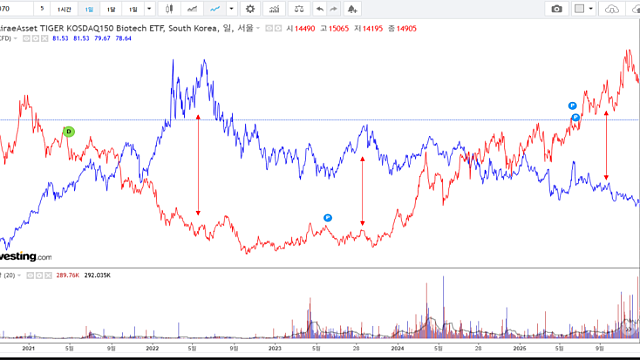The height and width of the screenshot is (360, 640).
Task: Switch to candlestick chart type
Action: [x=169, y=9]
